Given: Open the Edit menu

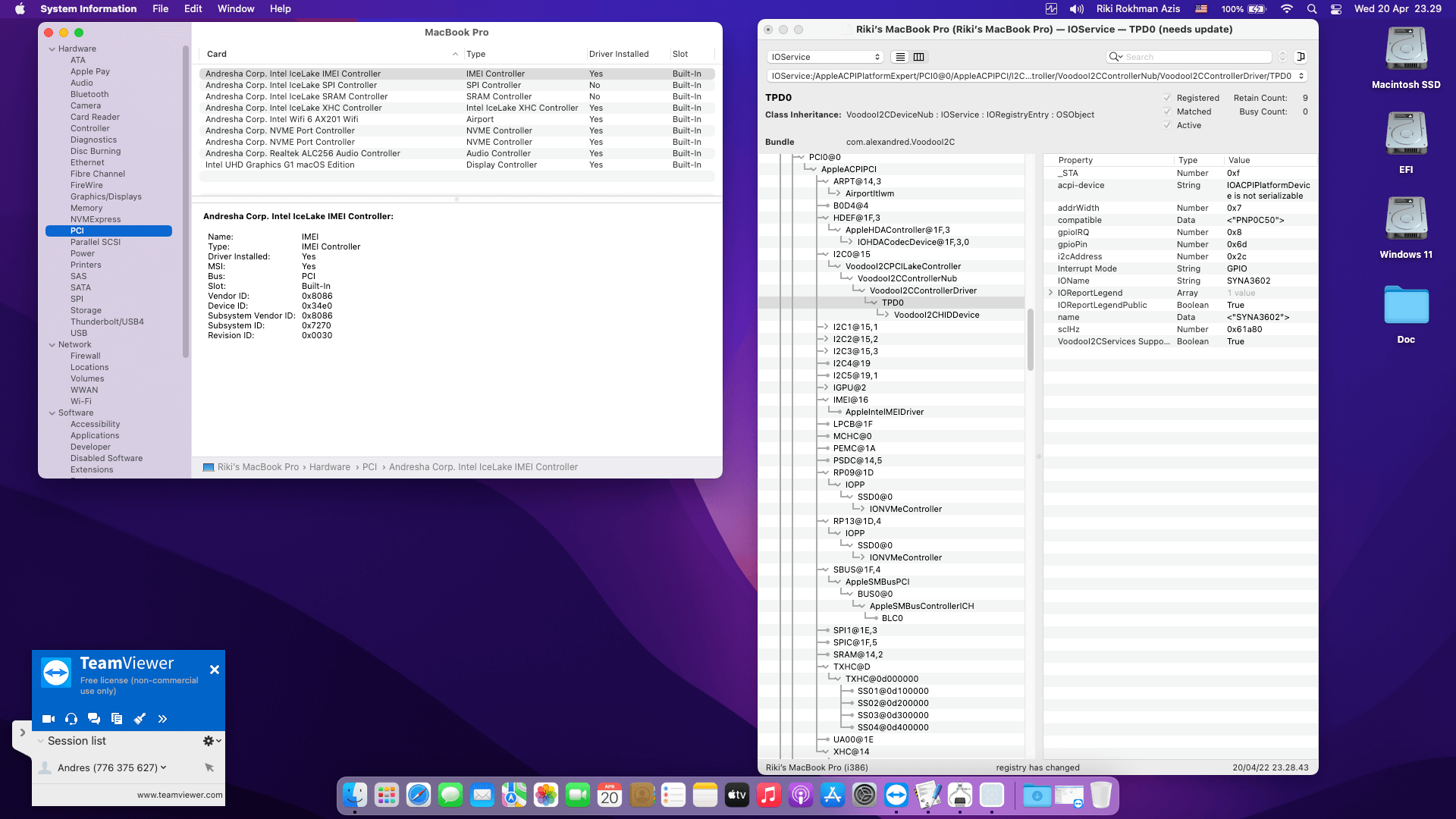Looking at the screenshot, I should (193, 8).
